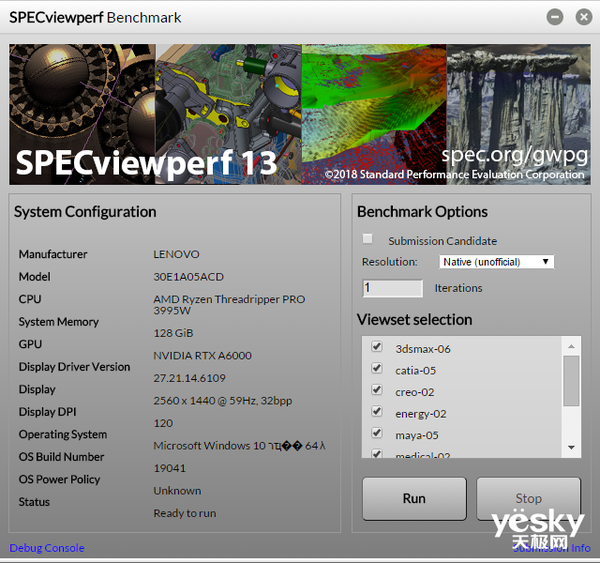
Task: Click the viewset list scrollbar thumb
Action: click(x=571, y=378)
